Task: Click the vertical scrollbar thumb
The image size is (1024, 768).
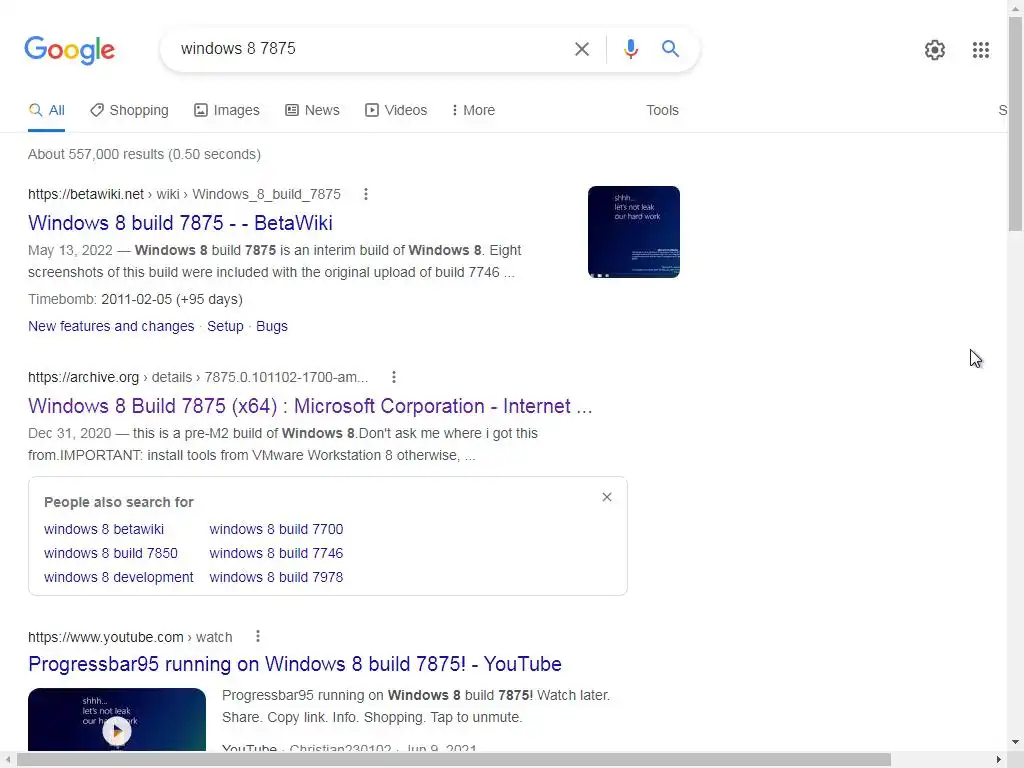Action: (x=1016, y=124)
